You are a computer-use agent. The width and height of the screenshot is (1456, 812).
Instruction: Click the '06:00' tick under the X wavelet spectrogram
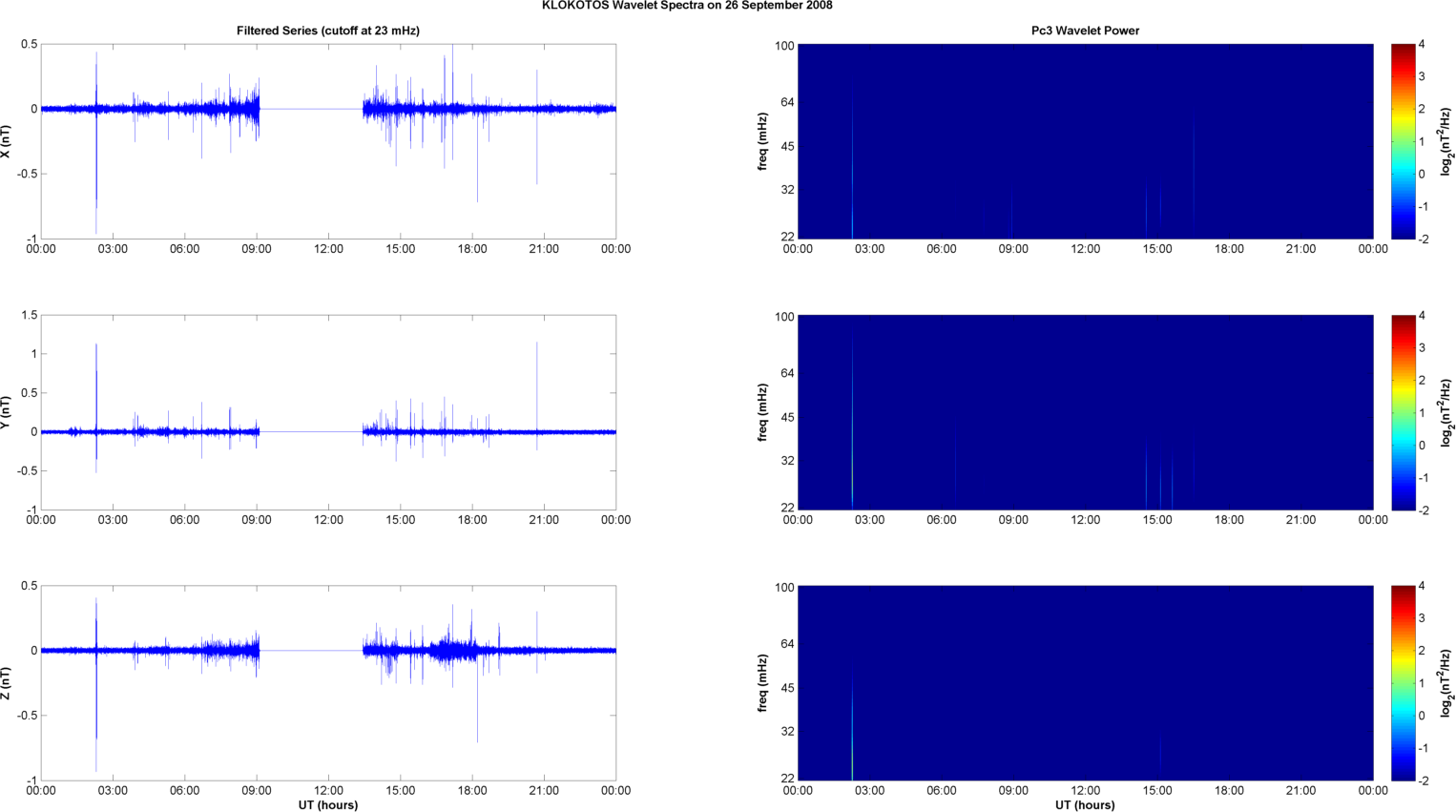[x=942, y=249]
